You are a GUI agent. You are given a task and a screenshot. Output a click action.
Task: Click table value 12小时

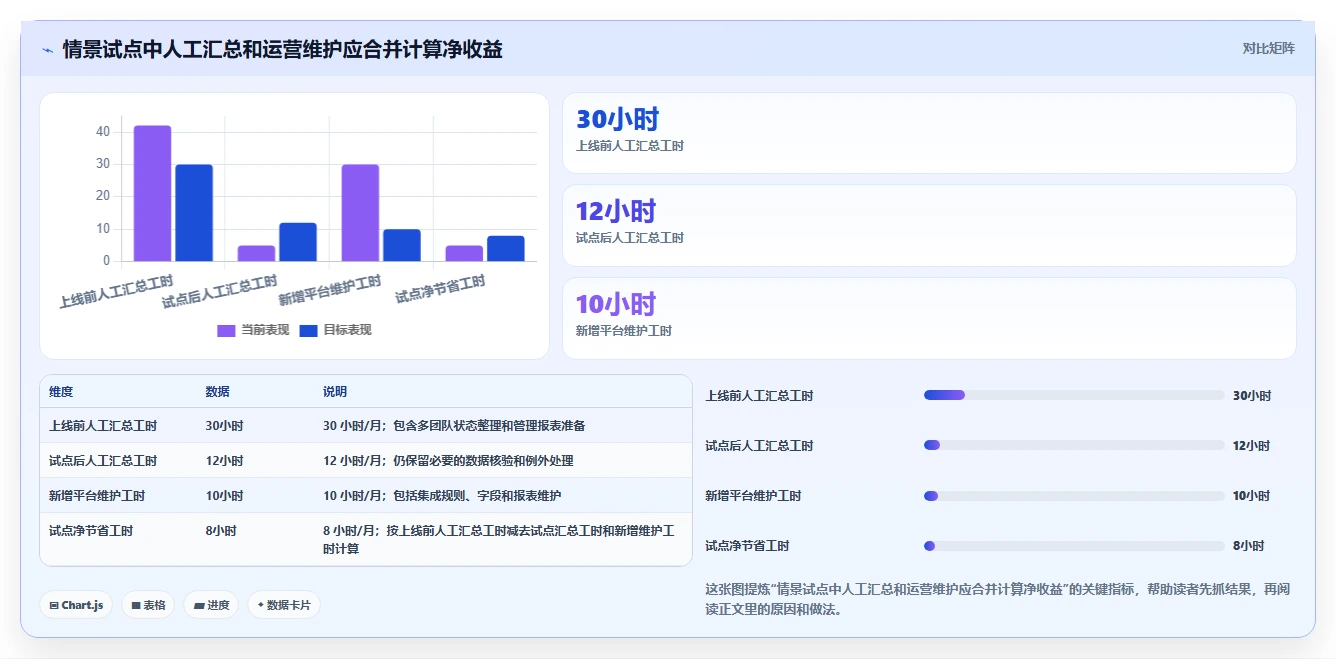coord(224,460)
